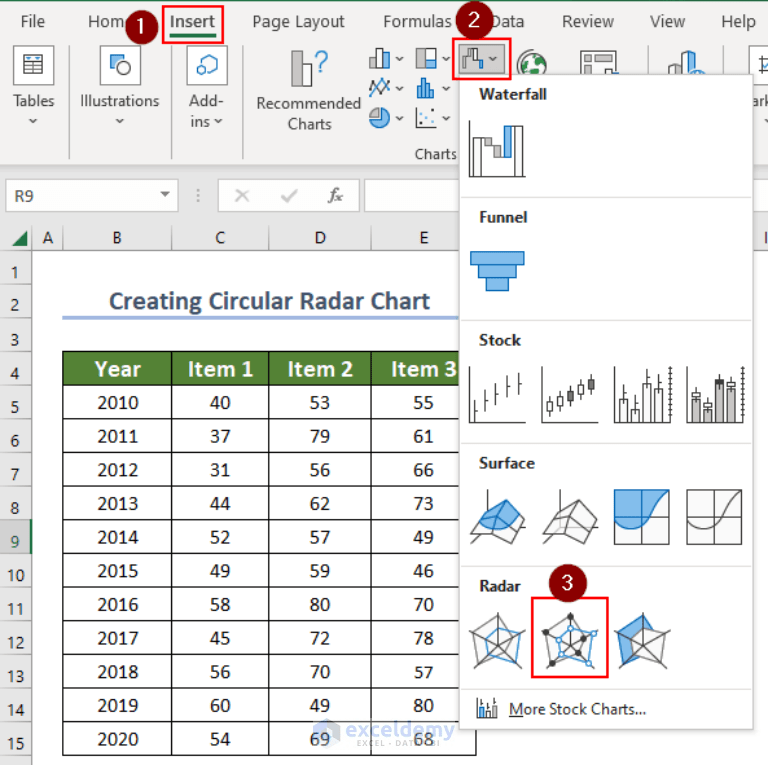Select cell with value 79

tap(320, 436)
